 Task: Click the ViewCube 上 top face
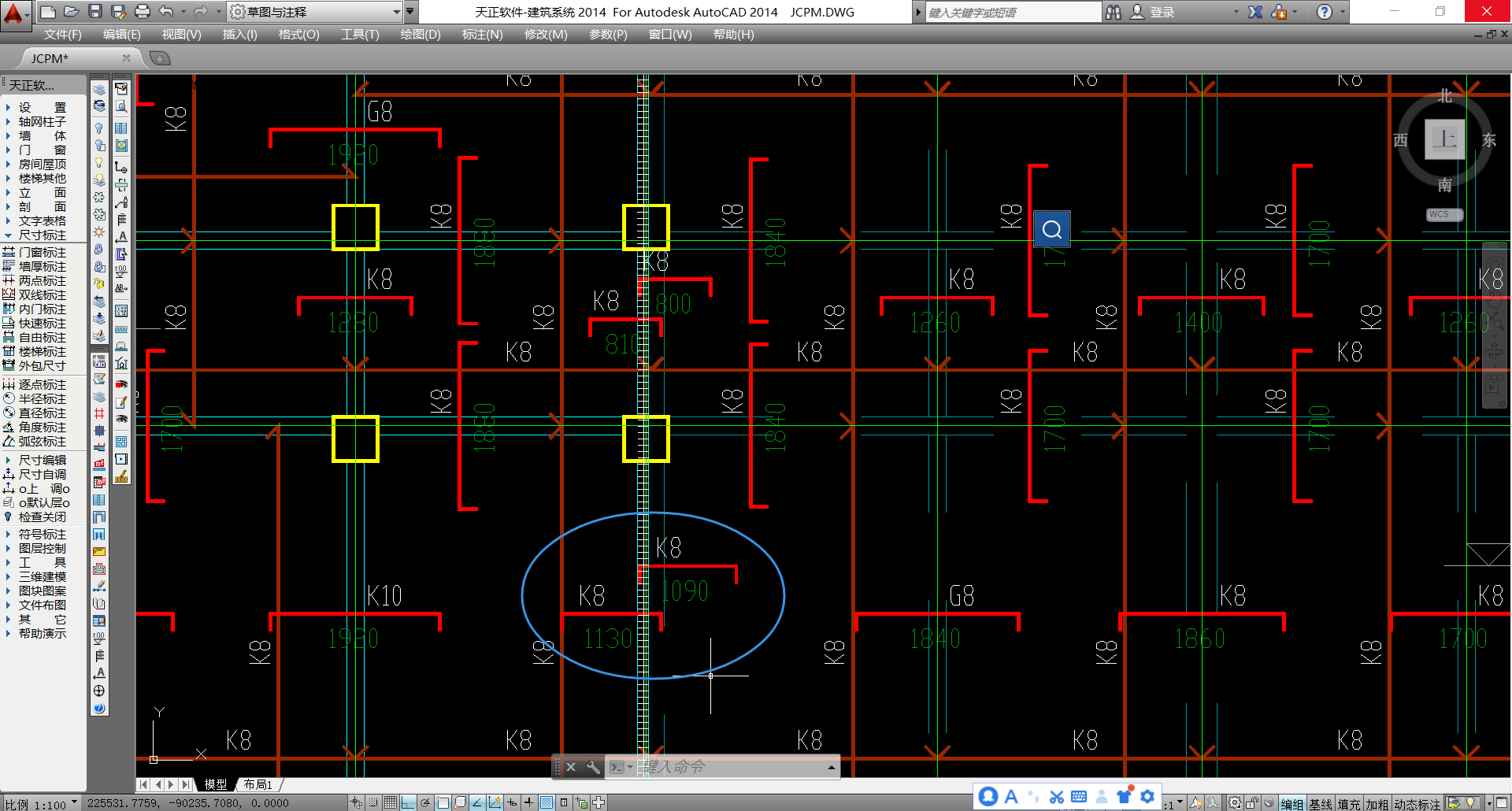(1444, 139)
